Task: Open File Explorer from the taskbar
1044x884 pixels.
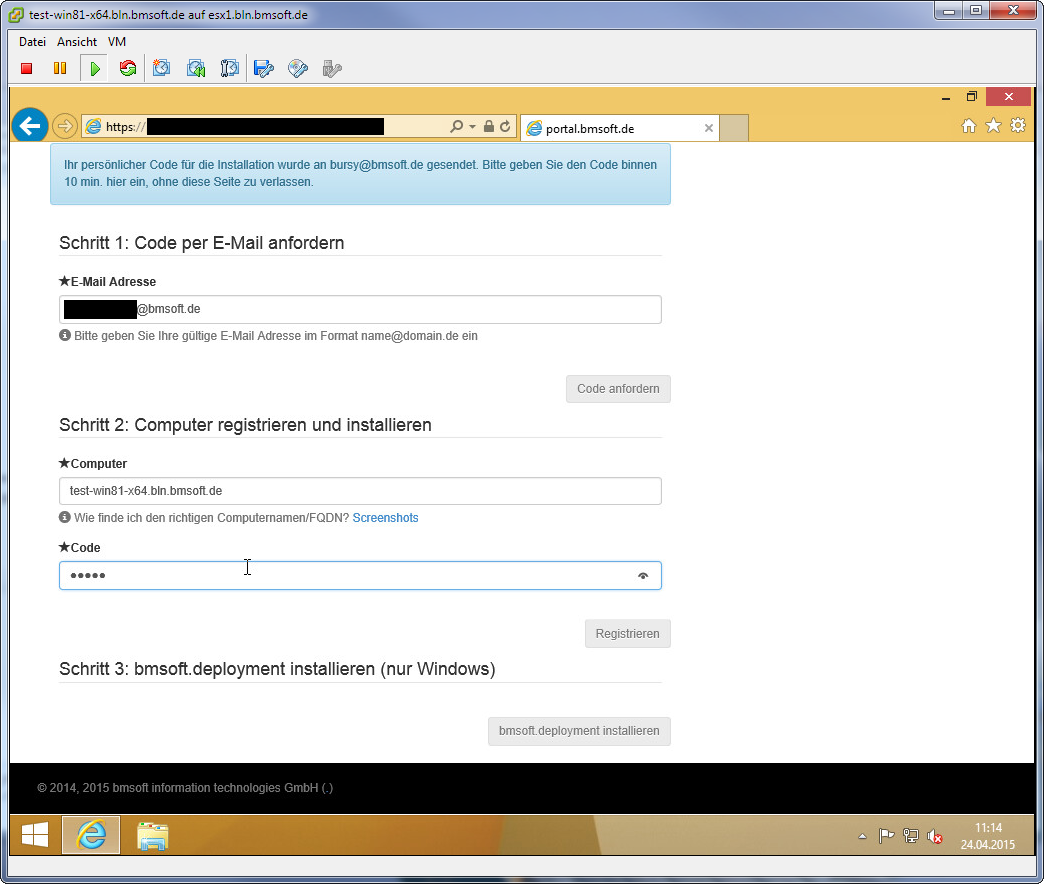Action: [152, 835]
